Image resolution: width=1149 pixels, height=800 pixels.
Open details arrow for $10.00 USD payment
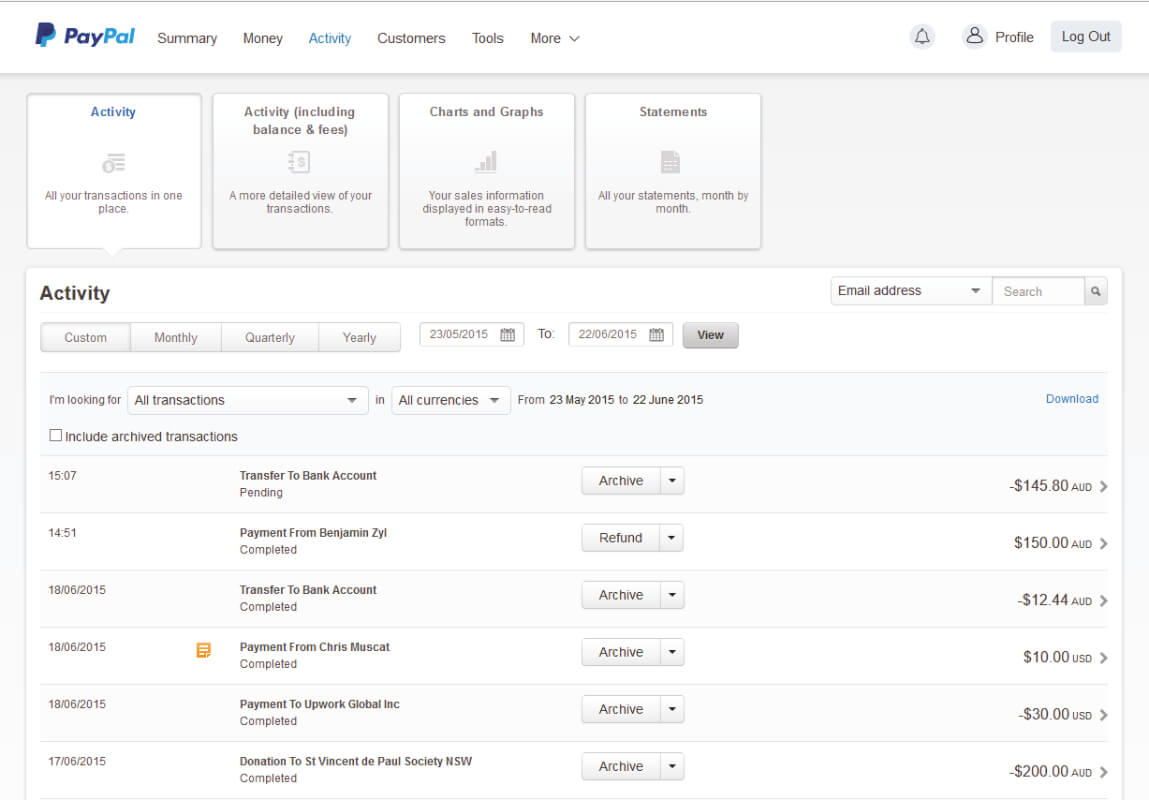point(1104,658)
